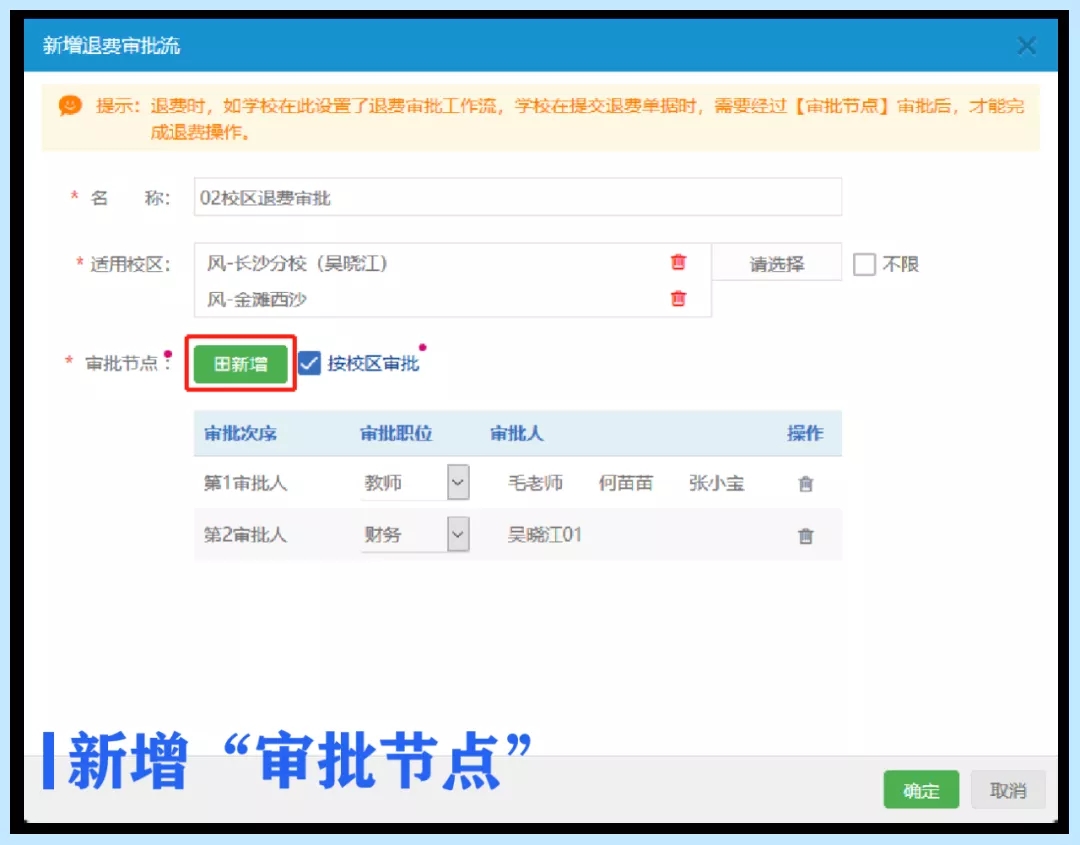Click the orange smiley tip icon
The image size is (1080, 845).
pos(70,106)
